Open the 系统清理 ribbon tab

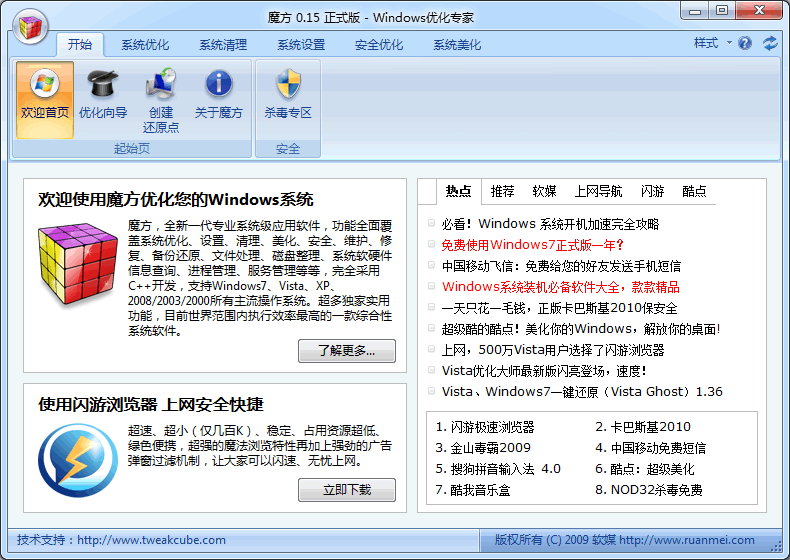[223, 45]
